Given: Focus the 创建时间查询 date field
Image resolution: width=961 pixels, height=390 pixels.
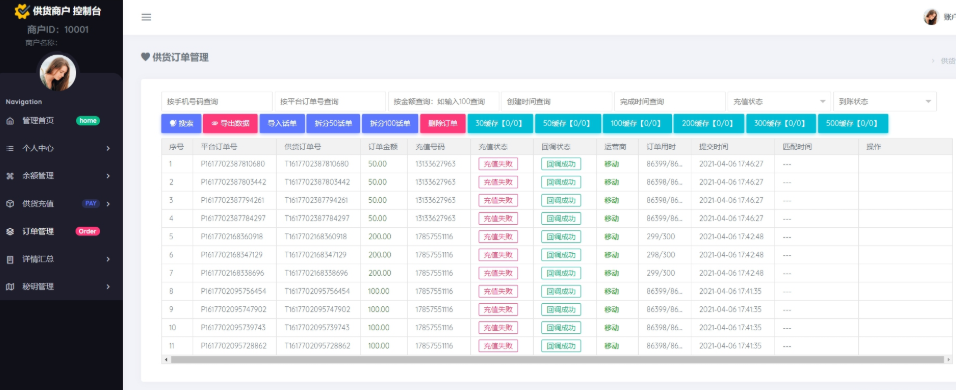Looking at the screenshot, I should click(x=557, y=101).
